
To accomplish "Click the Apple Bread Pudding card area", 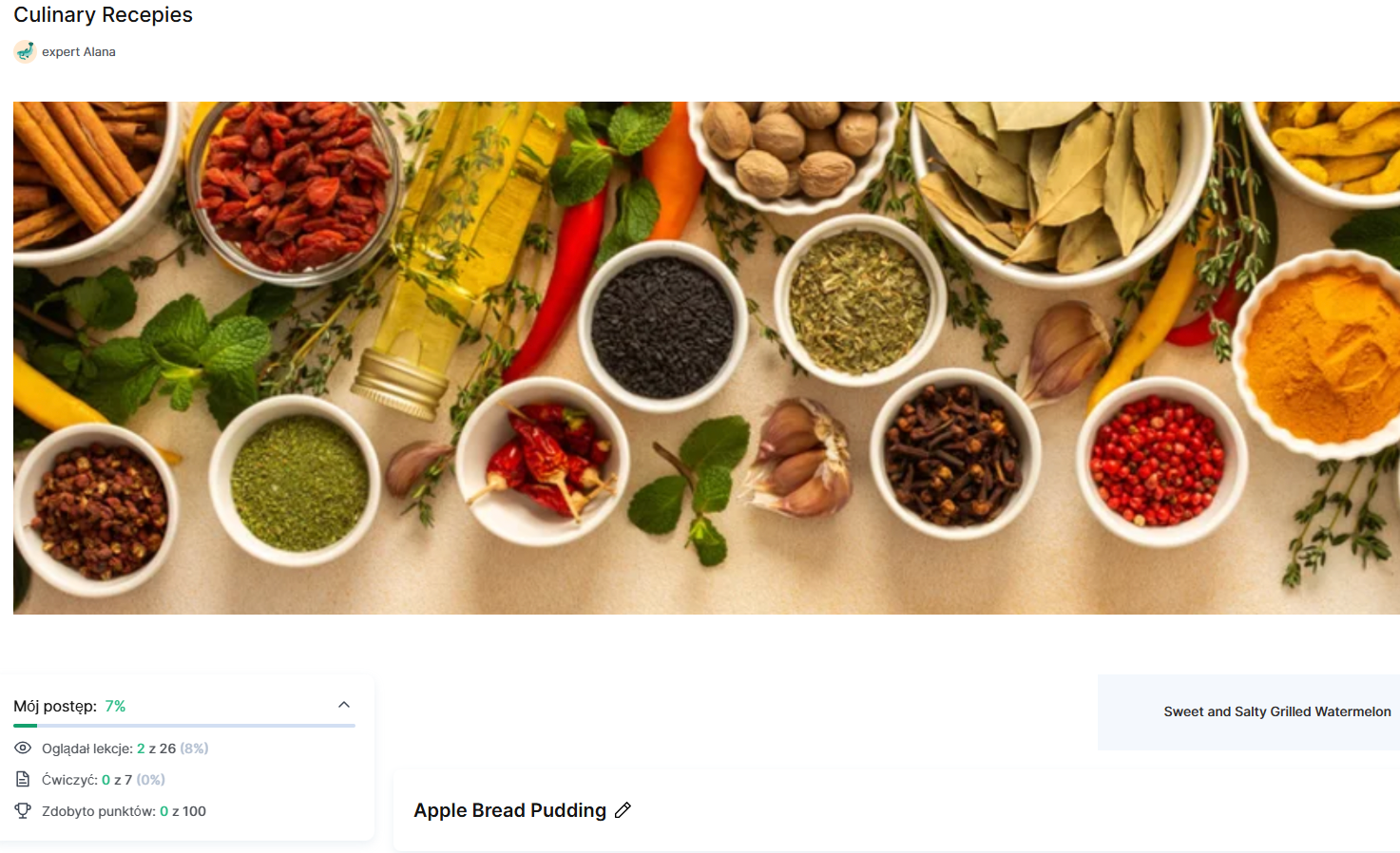I will point(896,810).
